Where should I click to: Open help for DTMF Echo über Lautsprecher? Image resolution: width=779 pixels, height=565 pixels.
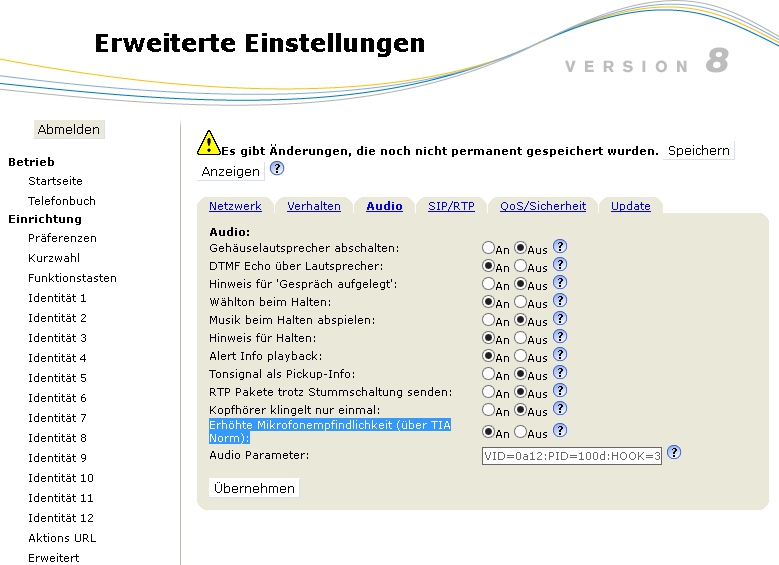pos(560,265)
